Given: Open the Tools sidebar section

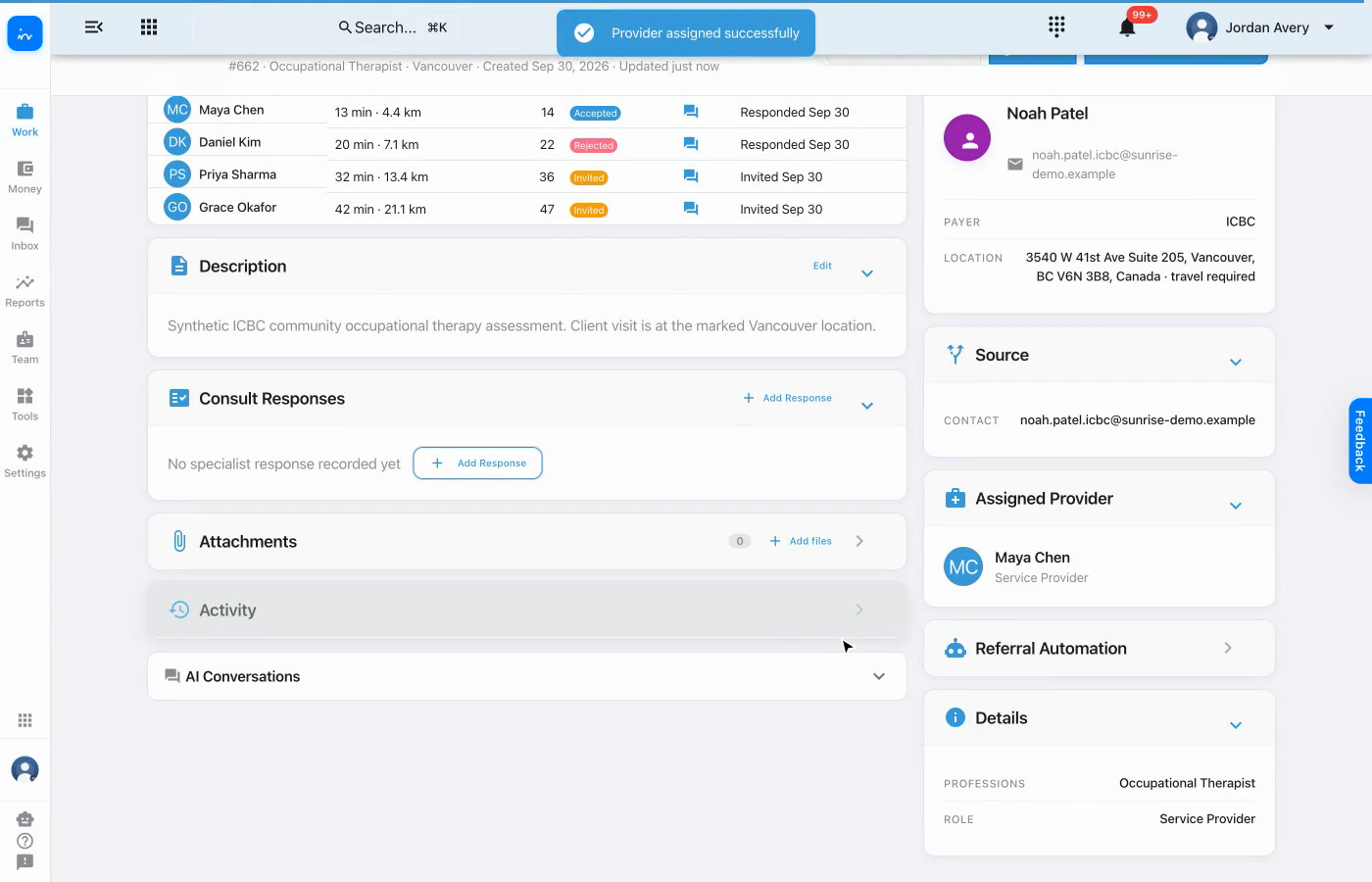Looking at the screenshot, I should click(x=25, y=405).
